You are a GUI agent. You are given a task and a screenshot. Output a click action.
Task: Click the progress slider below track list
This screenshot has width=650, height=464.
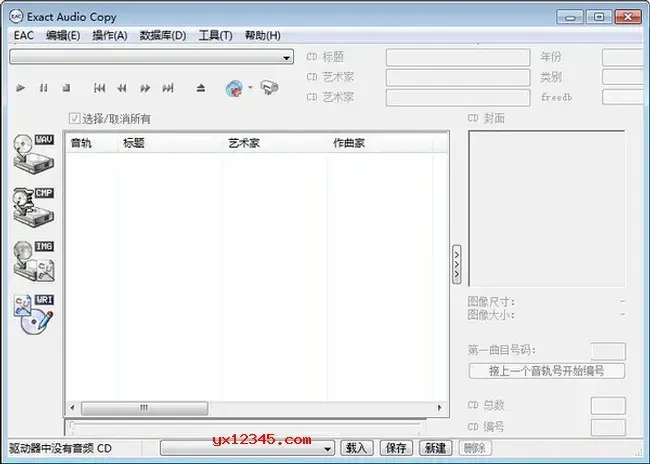tap(245, 426)
